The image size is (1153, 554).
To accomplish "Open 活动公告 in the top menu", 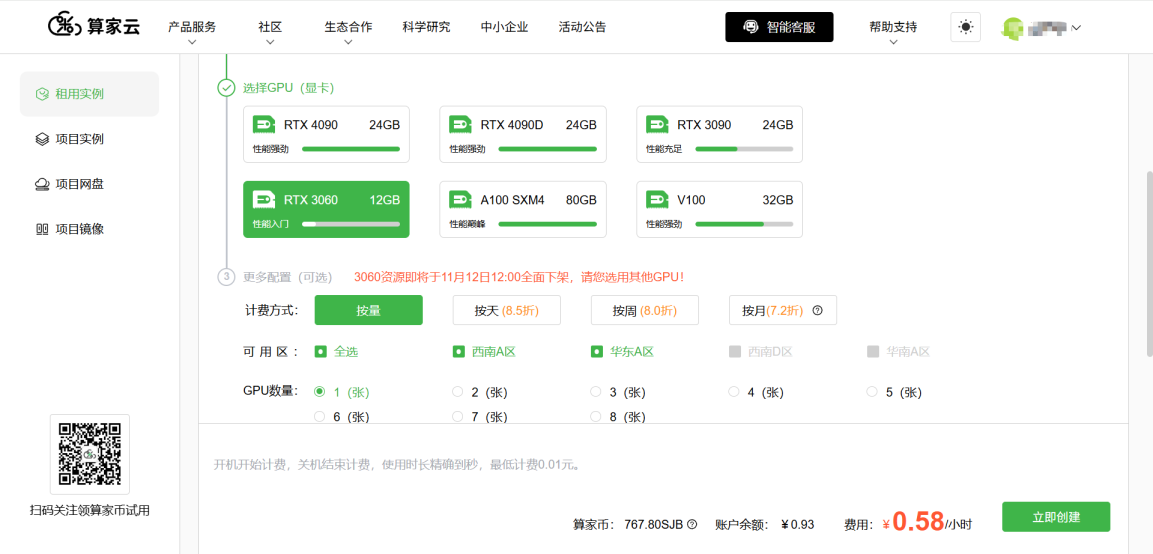I will click(582, 27).
